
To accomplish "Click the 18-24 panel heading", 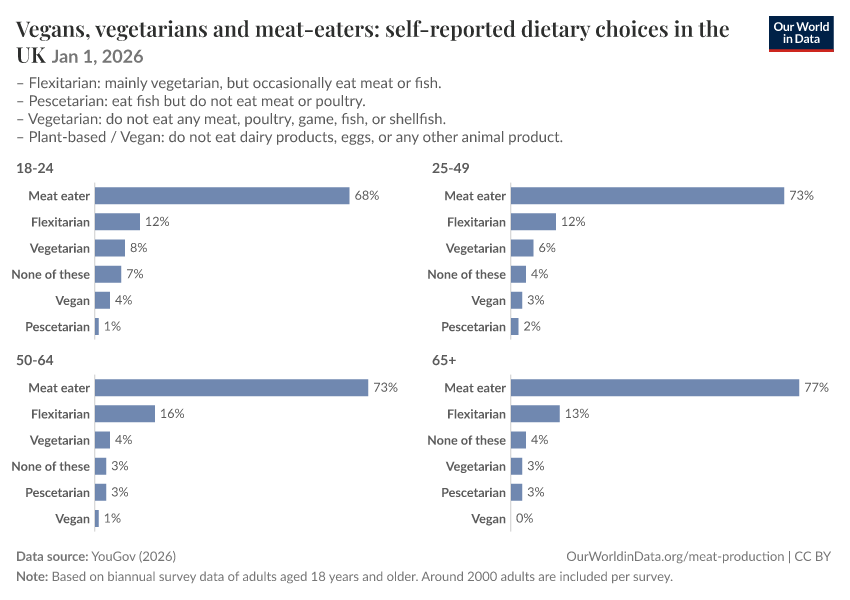I will click(35, 168).
